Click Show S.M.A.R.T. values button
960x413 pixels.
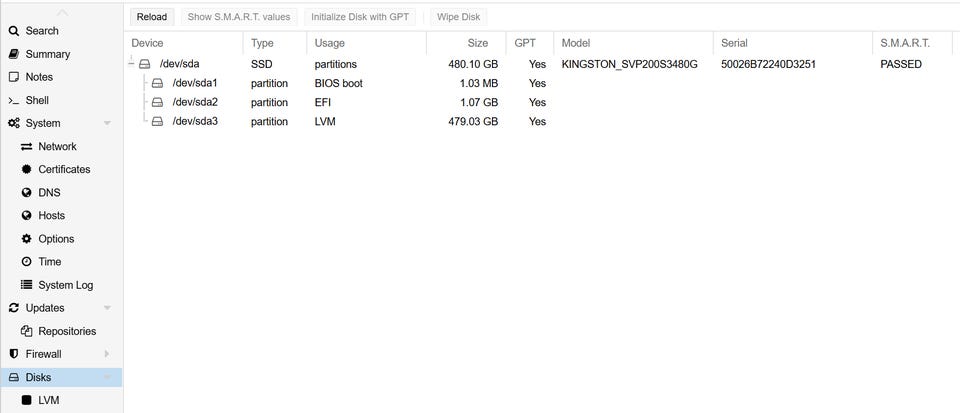239,17
